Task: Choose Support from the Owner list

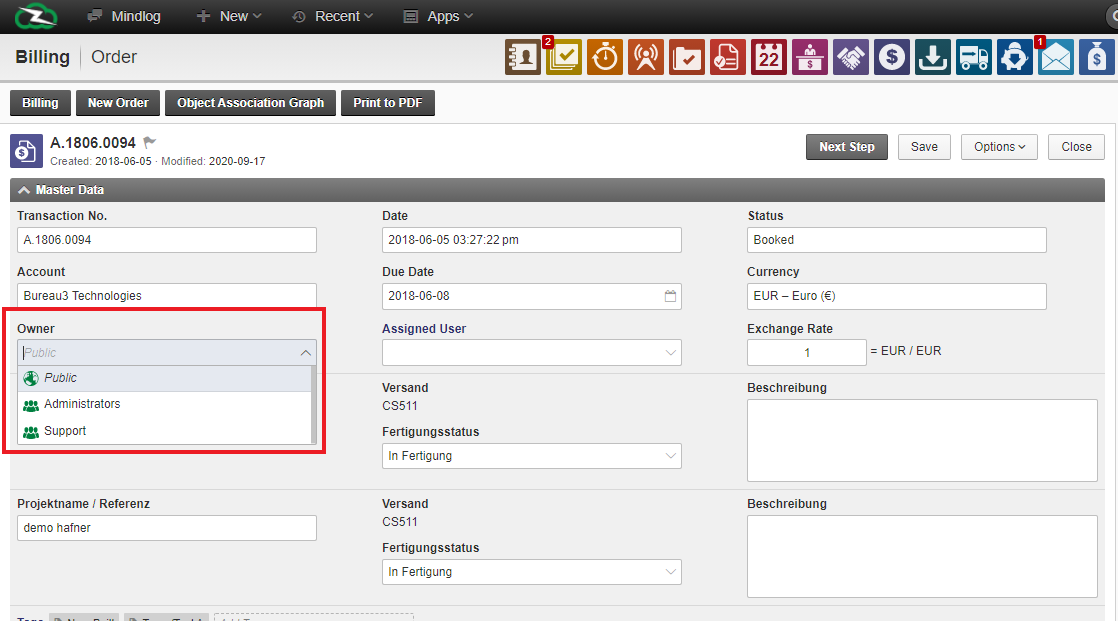Action: (x=65, y=431)
